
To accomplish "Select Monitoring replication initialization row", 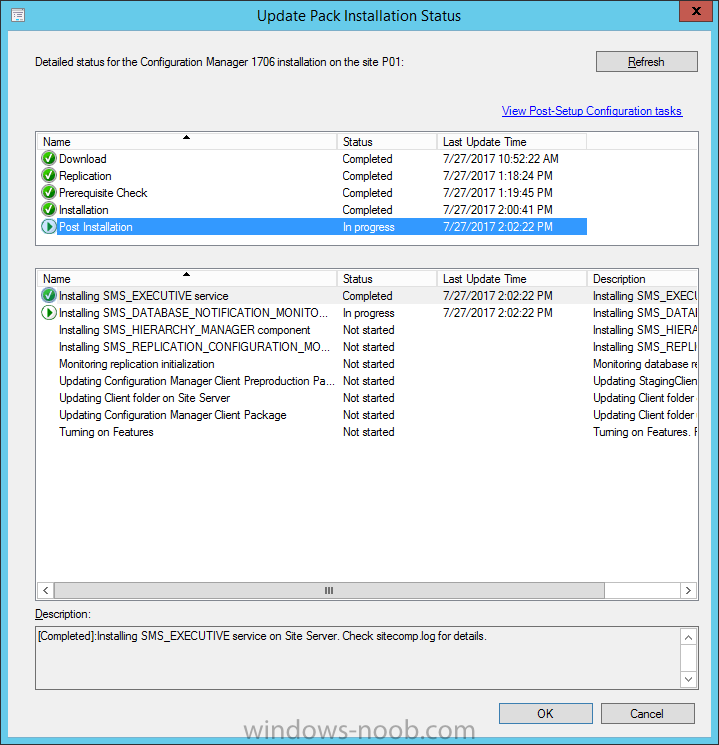I will point(367,364).
